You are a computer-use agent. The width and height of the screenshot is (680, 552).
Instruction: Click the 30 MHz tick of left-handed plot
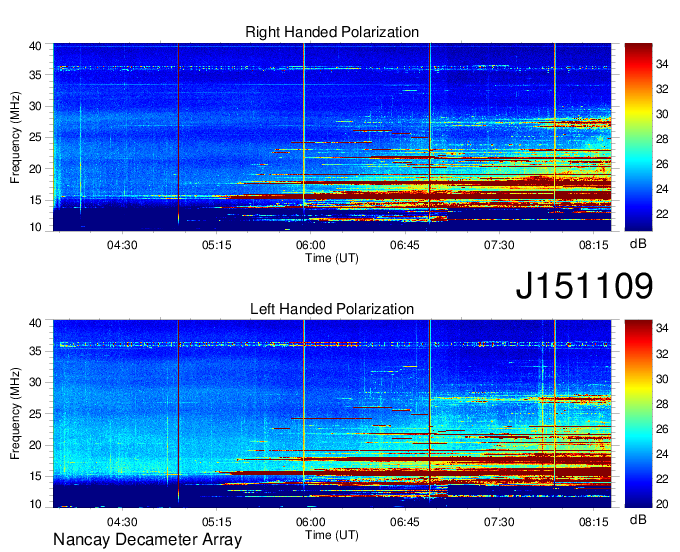[x=35, y=382]
